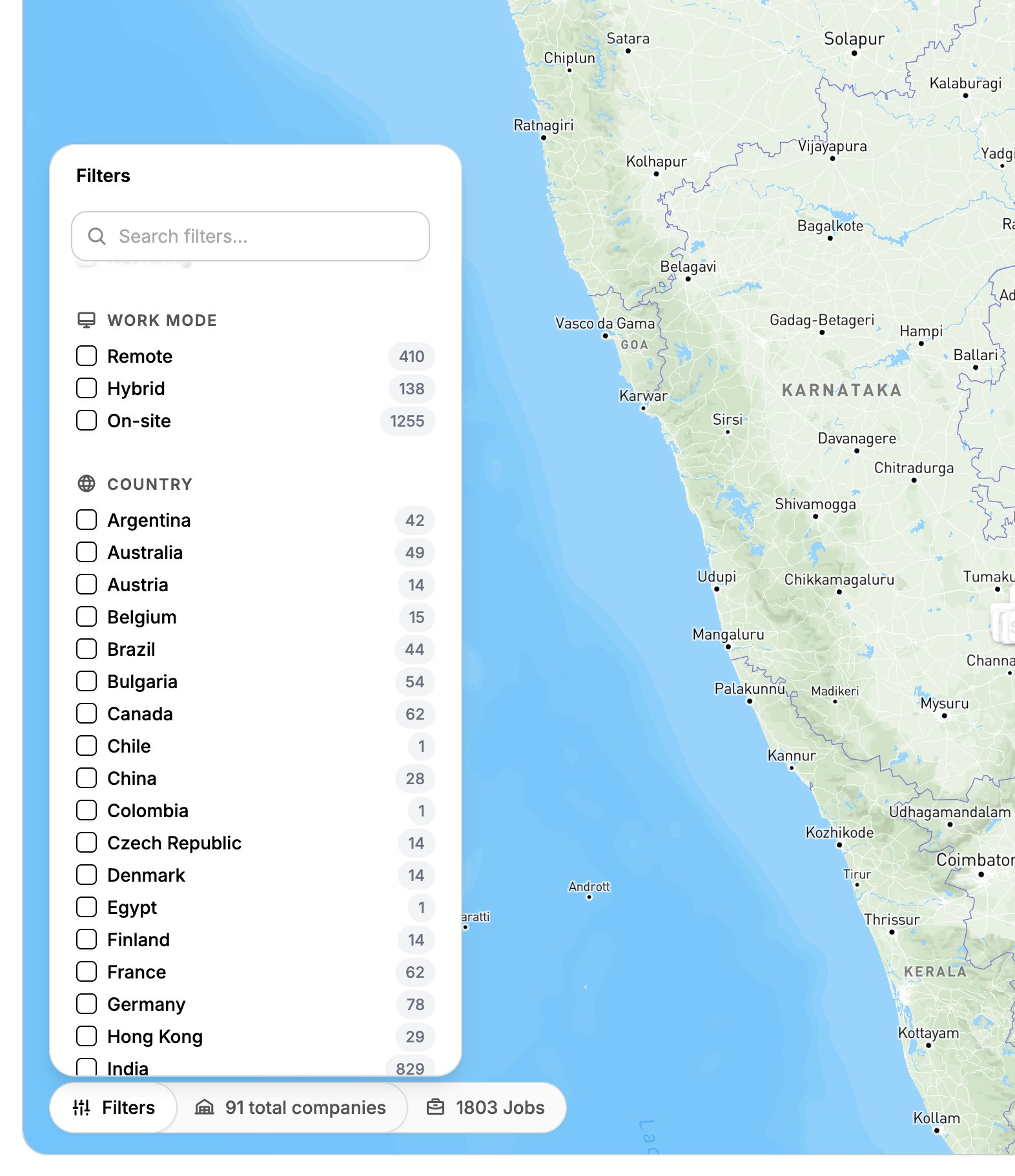Click the KARNATAKA state label on map
The width and height of the screenshot is (1015, 1176).
841,390
